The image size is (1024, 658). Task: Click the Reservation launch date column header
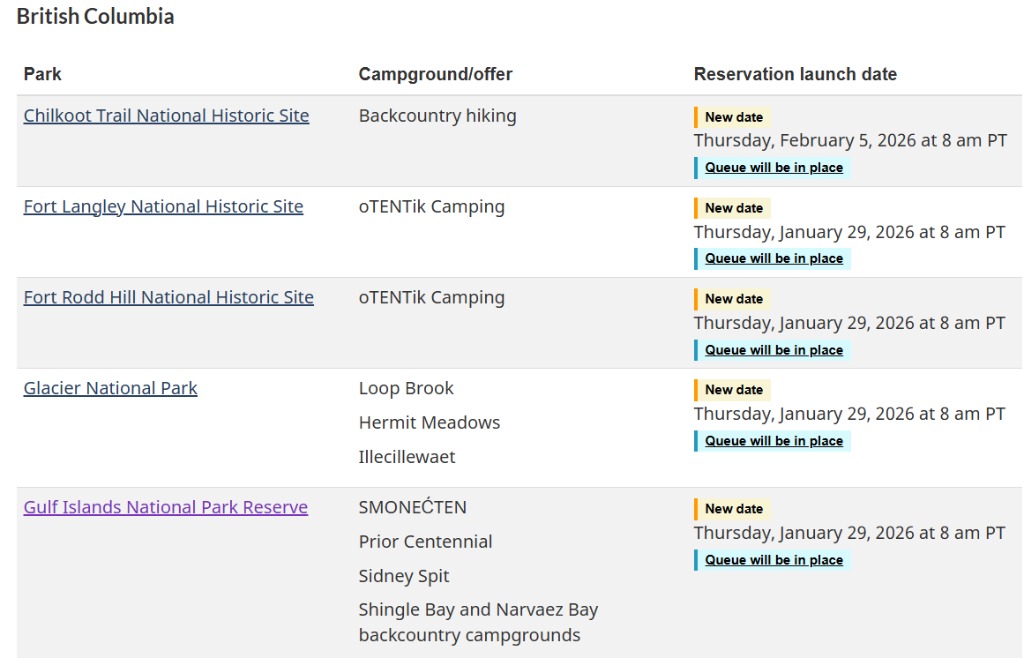pos(795,74)
